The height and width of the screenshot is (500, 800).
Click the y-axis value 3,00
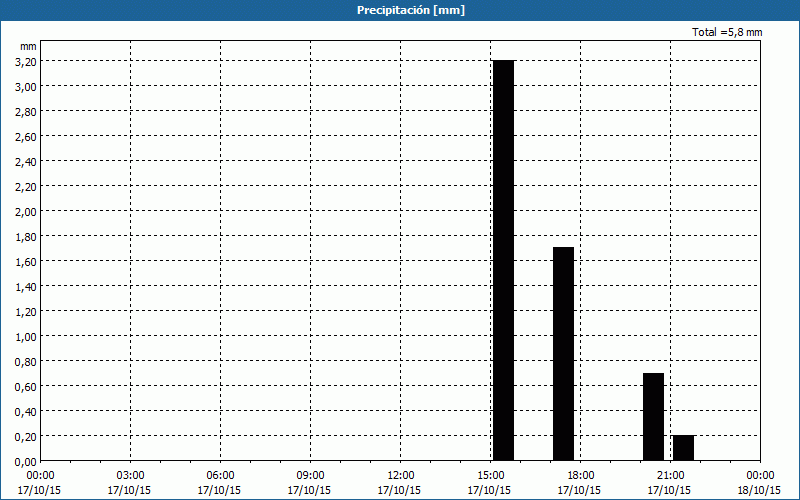(x=26, y=87)
